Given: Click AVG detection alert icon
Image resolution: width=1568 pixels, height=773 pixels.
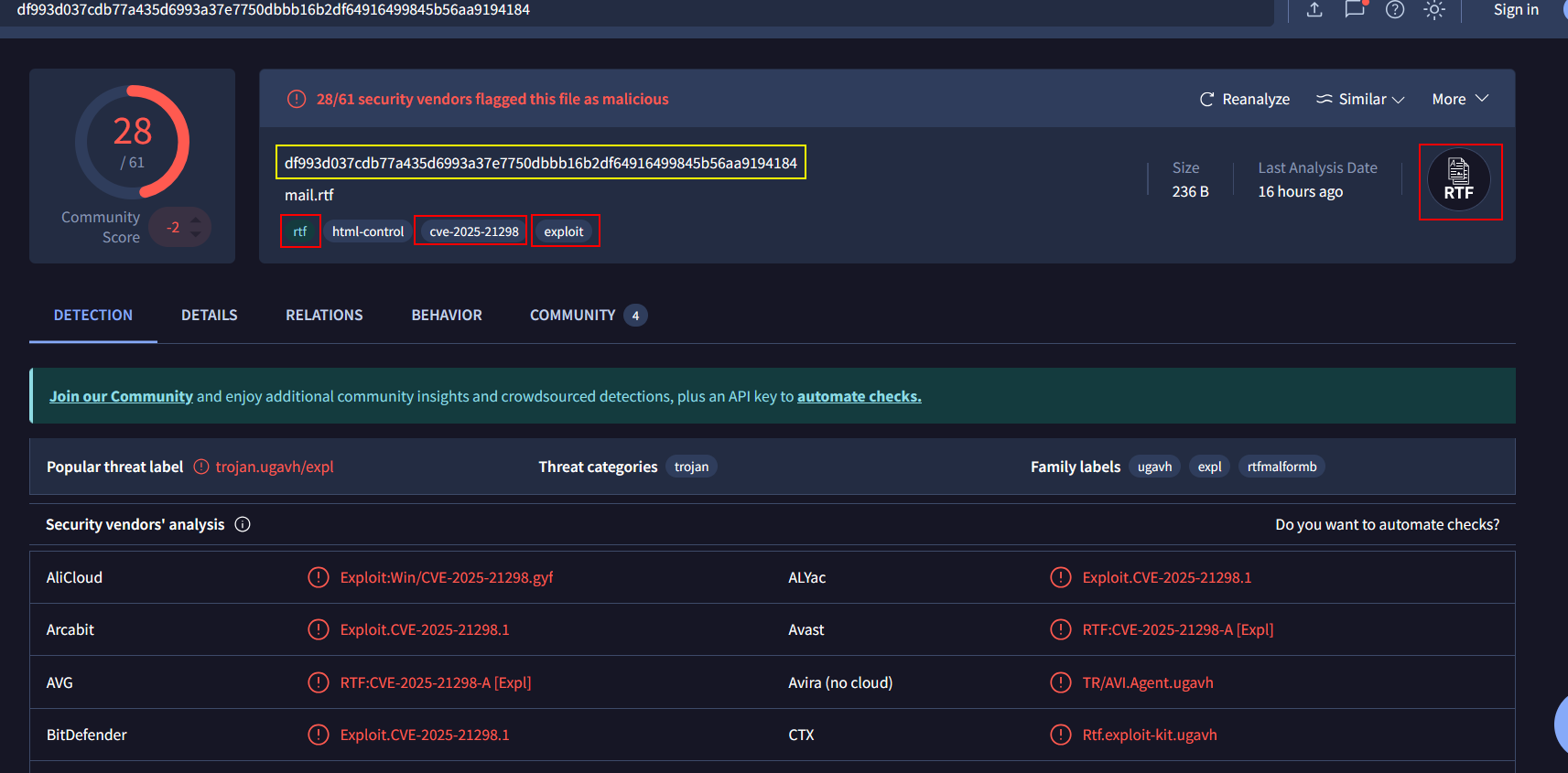Looking at the screenshot, I should pos(319,682).
